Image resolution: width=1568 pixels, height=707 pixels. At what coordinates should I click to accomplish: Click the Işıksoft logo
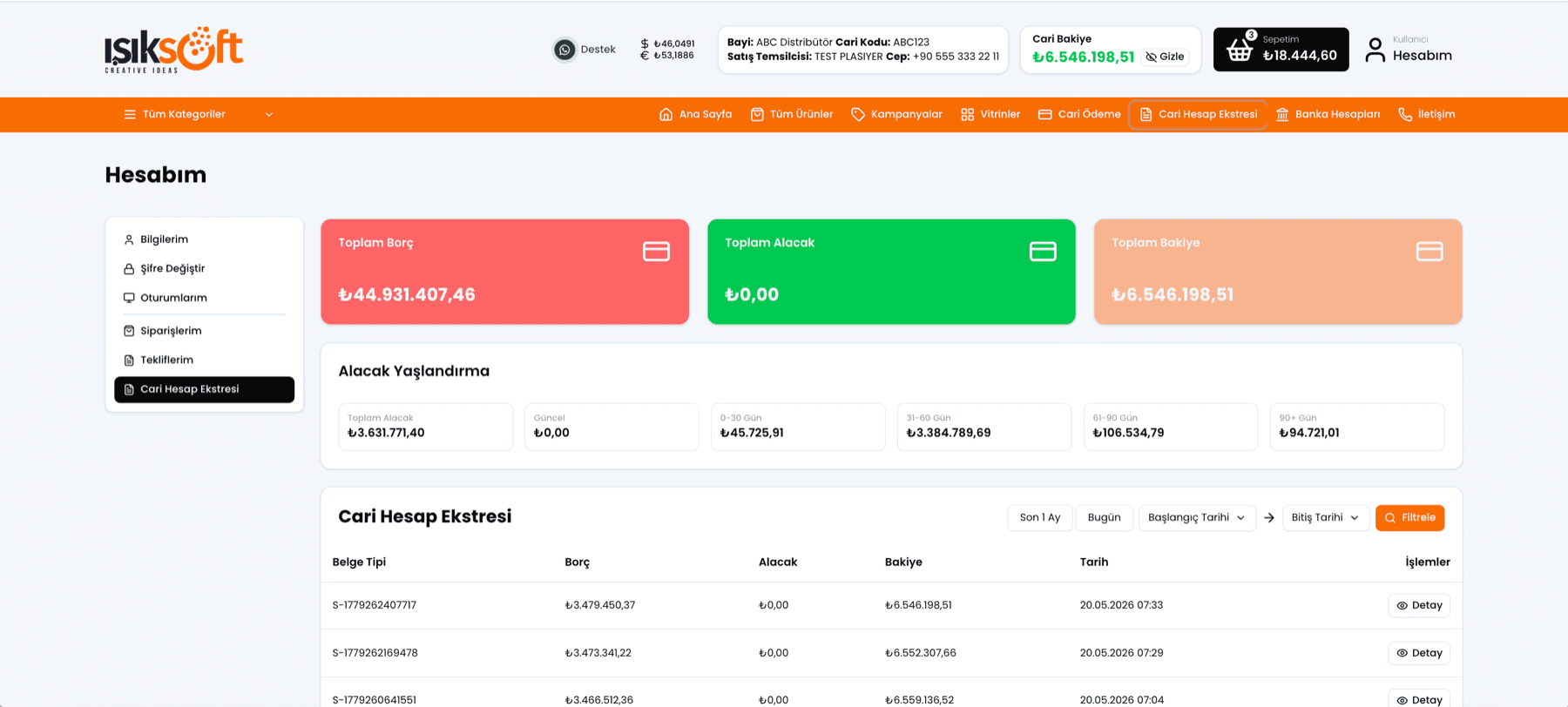(174, 50)
